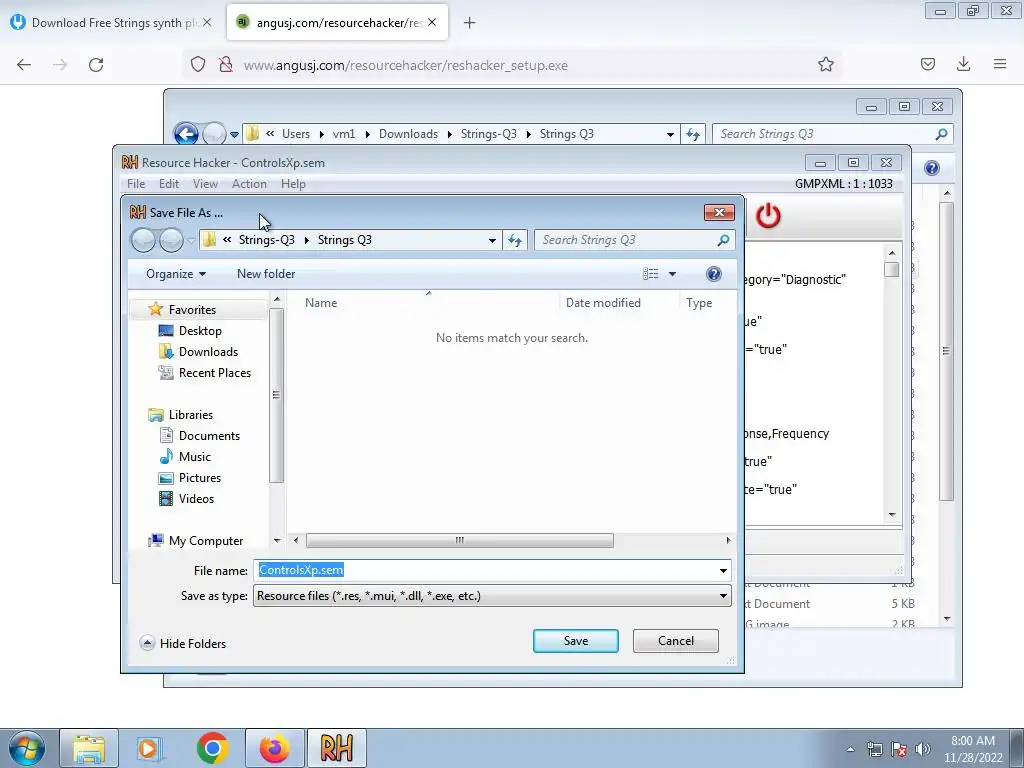The height and width of the screenshot is (768, 1024).
Task: Open view options dropdown arrow
Action: [x=672, y=274]
